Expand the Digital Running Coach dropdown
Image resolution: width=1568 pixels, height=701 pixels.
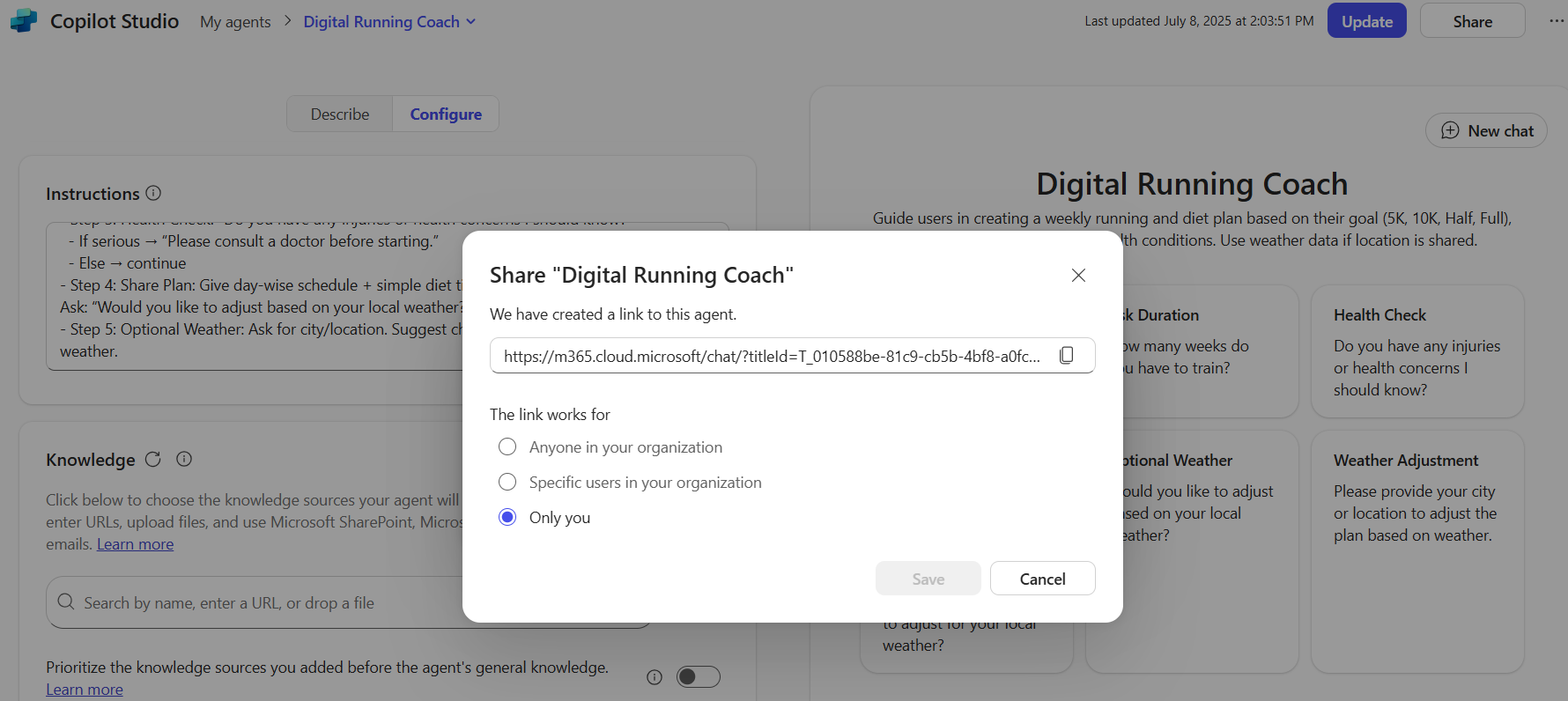[471, 22]
